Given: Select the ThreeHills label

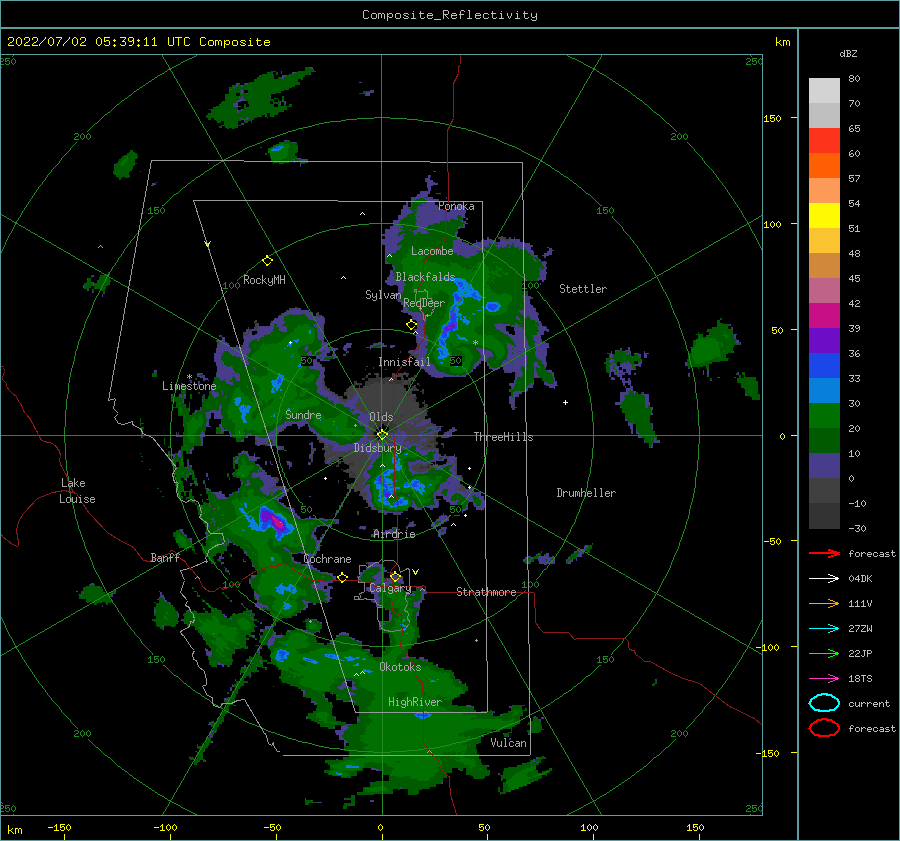Looking at the screenshot, I should tap(503, 437).
